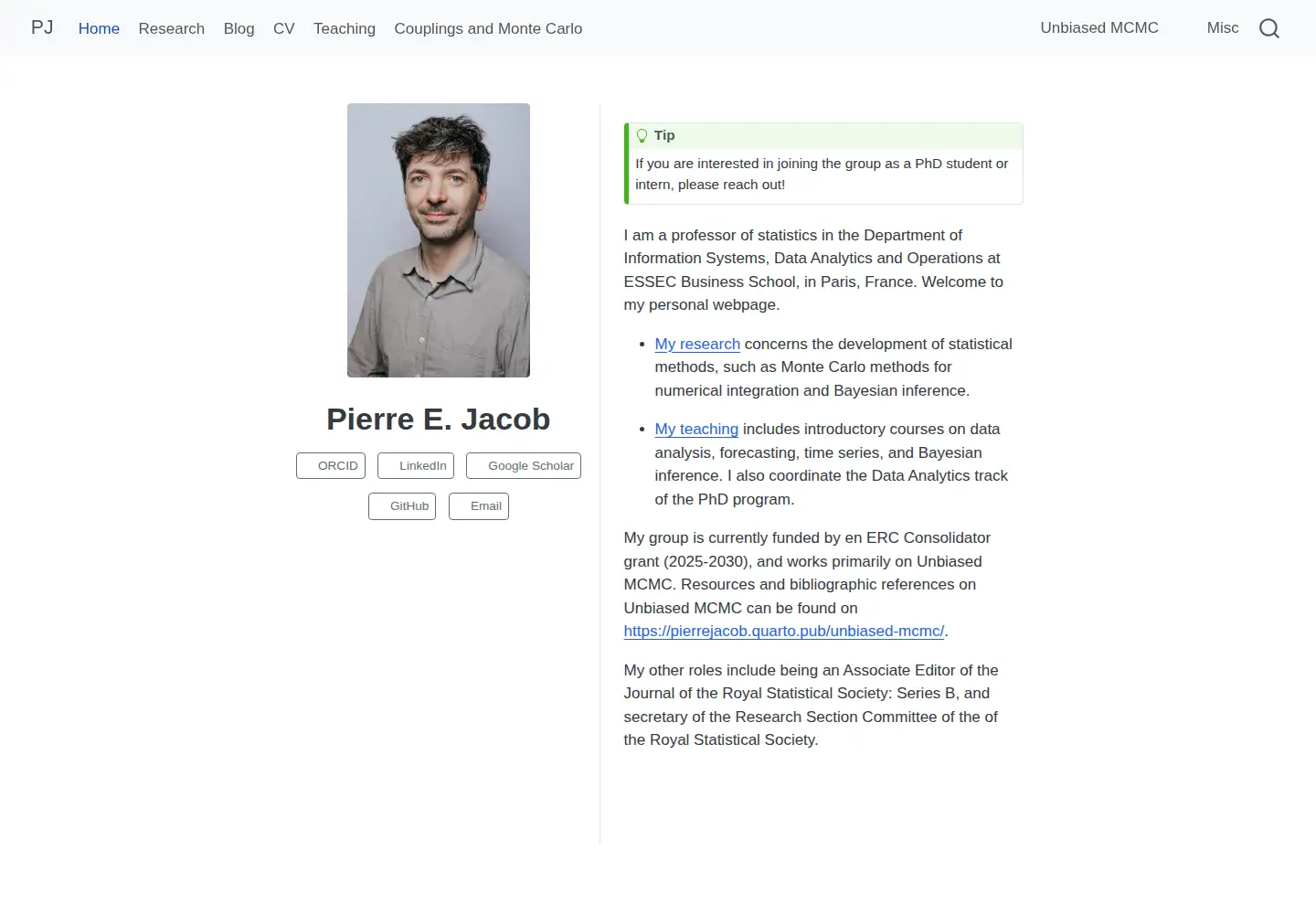Visit the Teaching page in the navbar
1316x914 pixels.
345,28
